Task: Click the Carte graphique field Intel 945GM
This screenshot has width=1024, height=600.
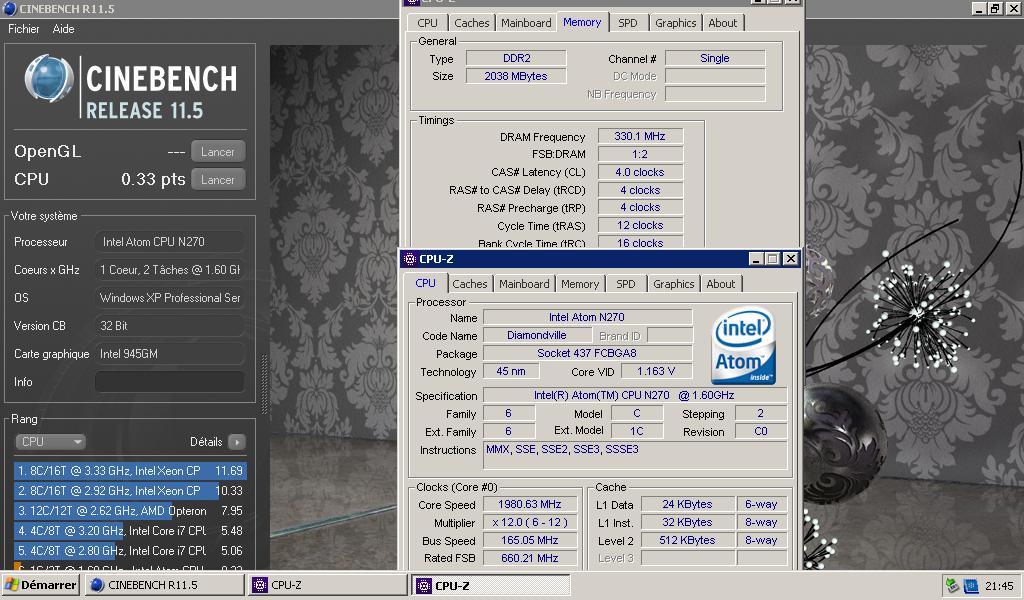Action: pos(170,354)
